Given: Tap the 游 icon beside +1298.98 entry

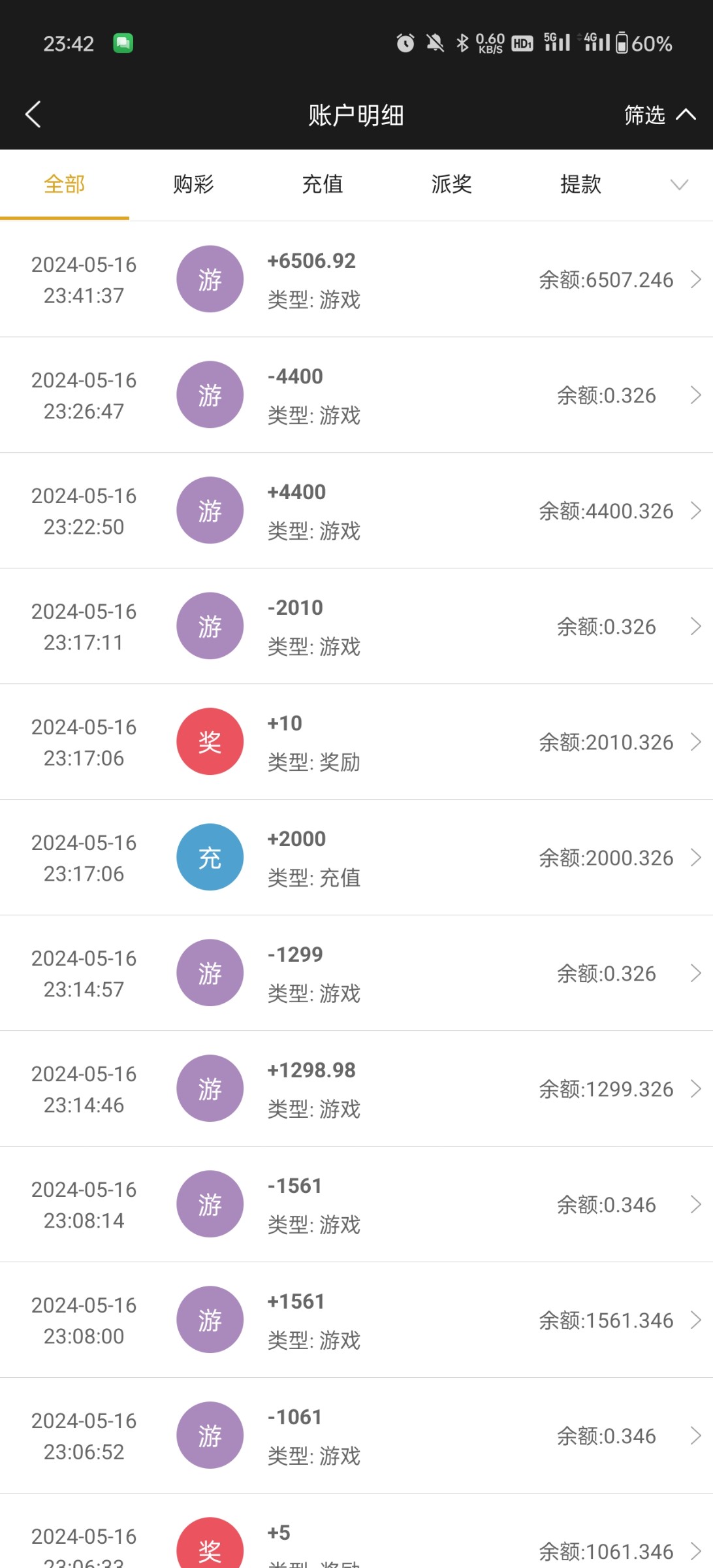Looking at the screenshot, I should point(210,1088).
